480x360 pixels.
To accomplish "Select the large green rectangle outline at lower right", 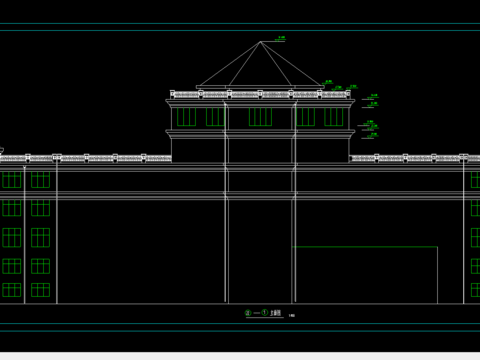I will click(x=365, y=275).
